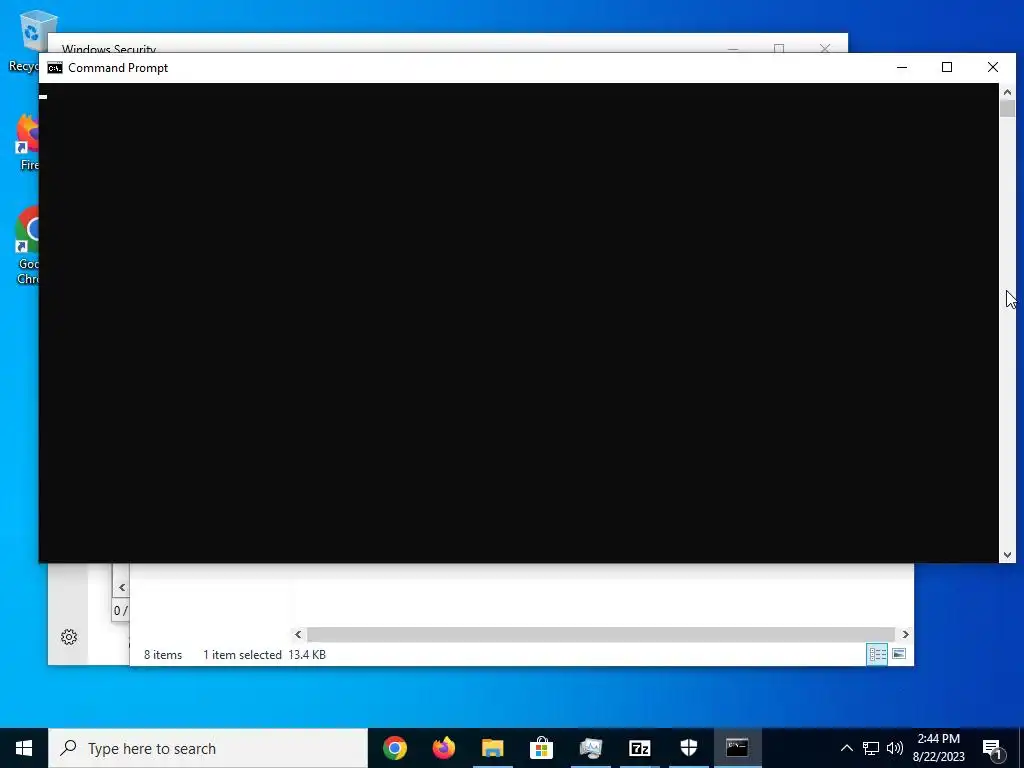The width and height of the screenshot is (1024, 768).
Task: Click File Explorer horizontal scrollbar right arrow
Action: click(905, 634)
